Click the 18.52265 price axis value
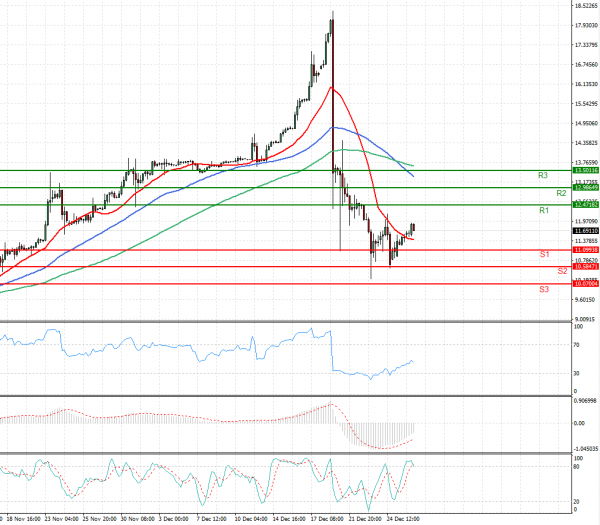Image resolution: width=600 pixels, height=525 pixels. tap(587, 6)
